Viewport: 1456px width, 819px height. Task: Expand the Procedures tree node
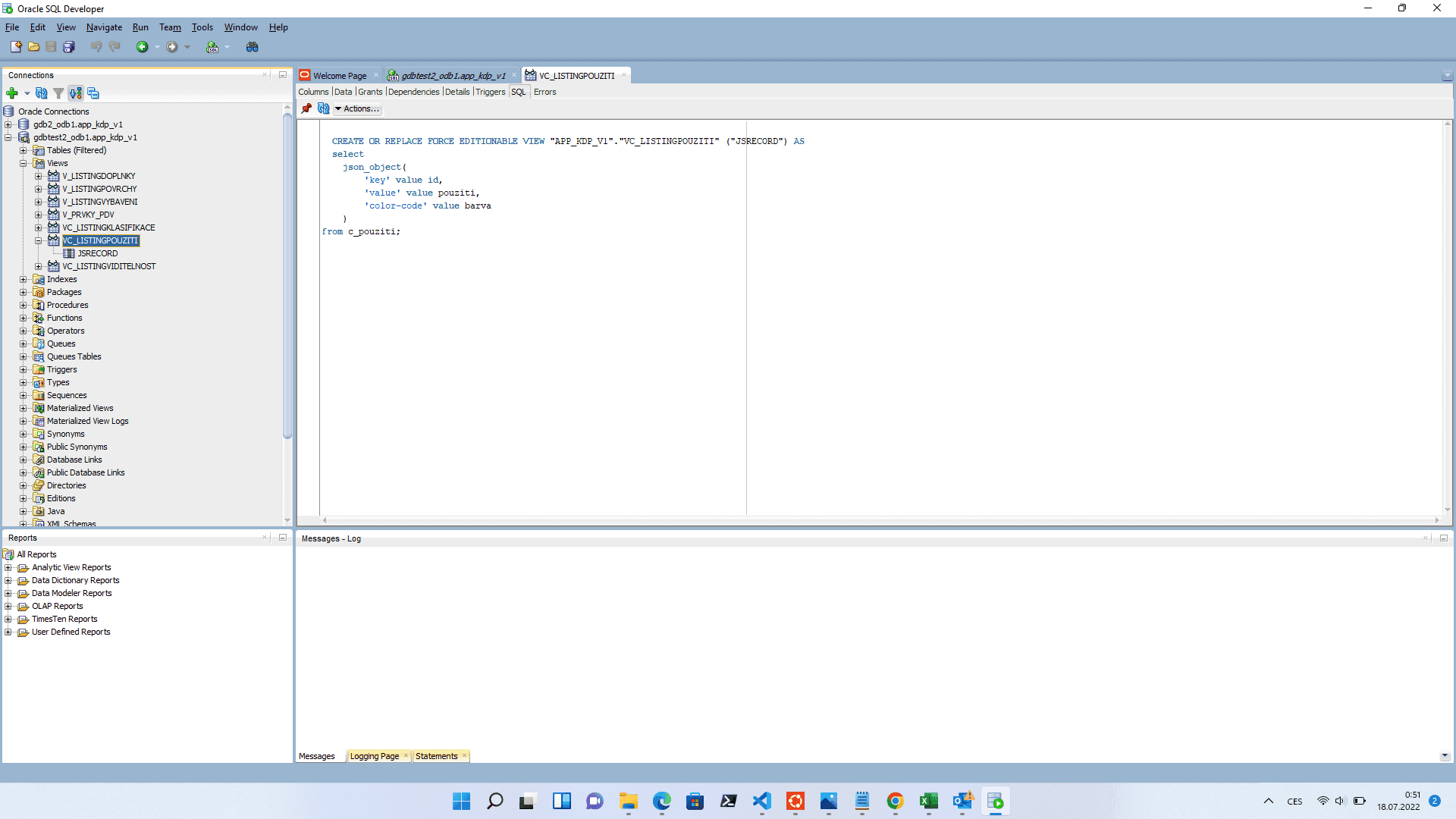24,305
